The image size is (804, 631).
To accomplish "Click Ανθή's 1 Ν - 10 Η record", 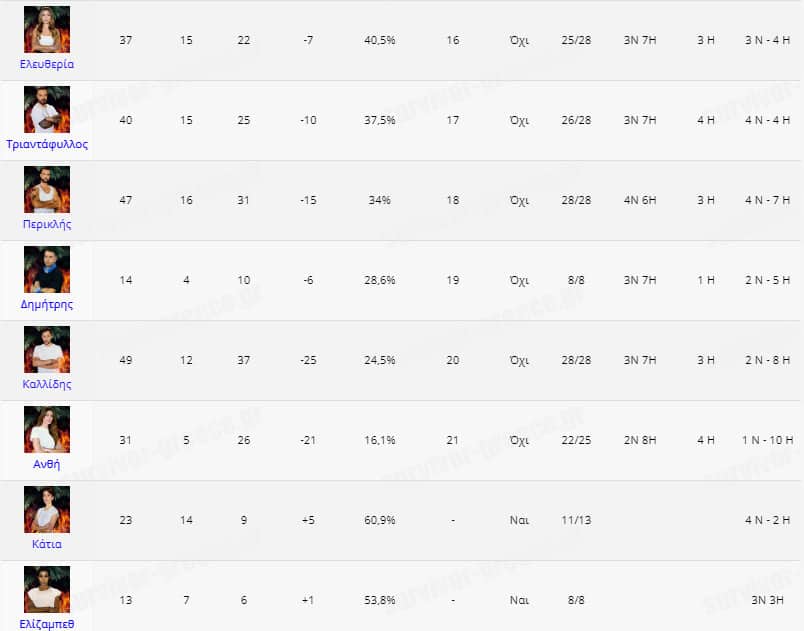I will click(x=768, y=440).
